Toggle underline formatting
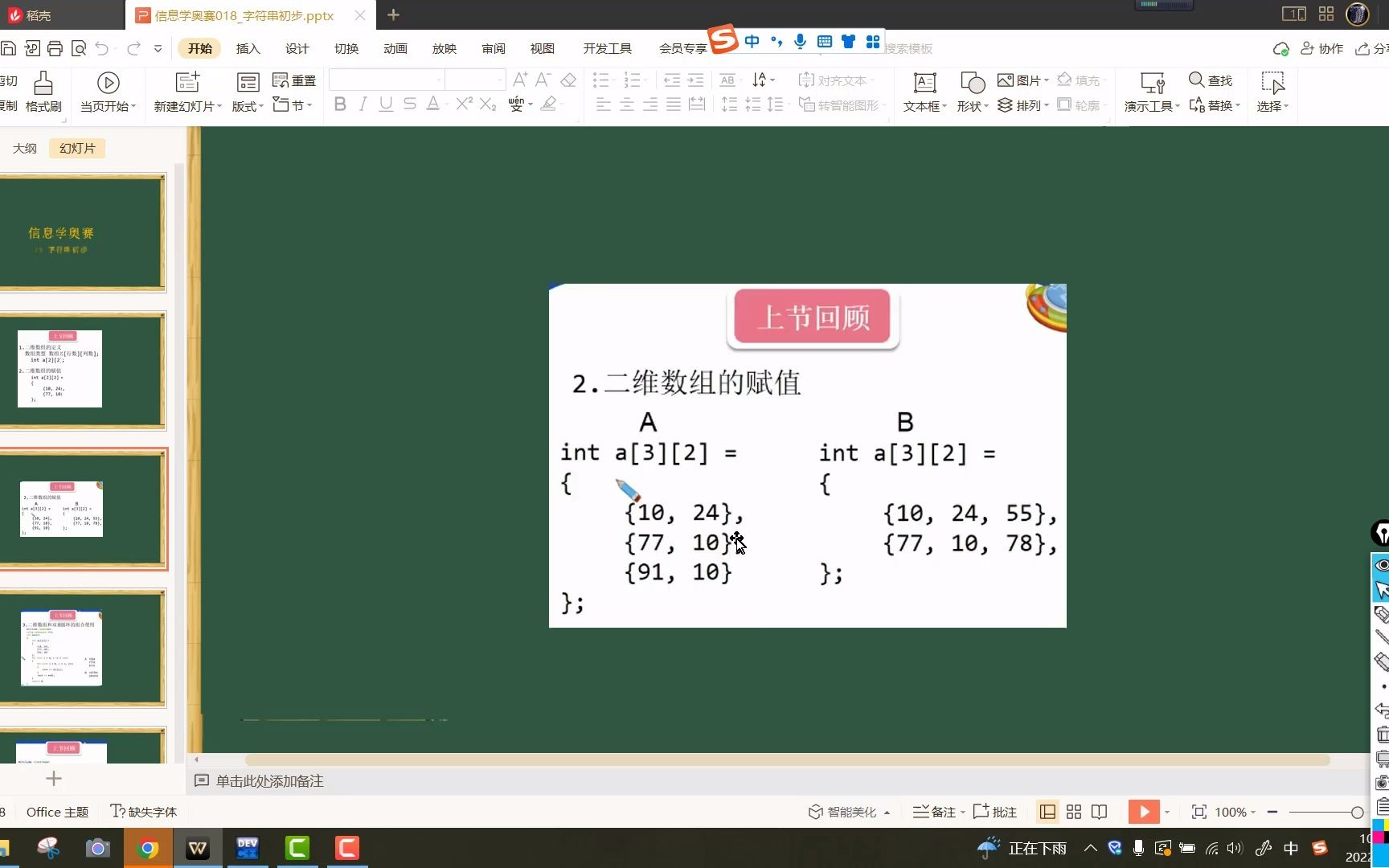The height and width of the screenshot is (868, 1389). pyautogui.click(x=386, y=104)
